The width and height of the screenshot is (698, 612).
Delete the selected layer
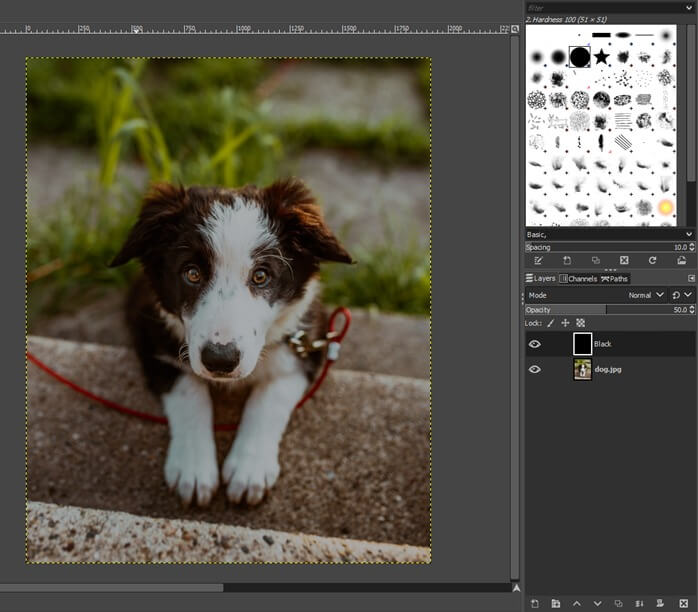click(x=684, y=603)
